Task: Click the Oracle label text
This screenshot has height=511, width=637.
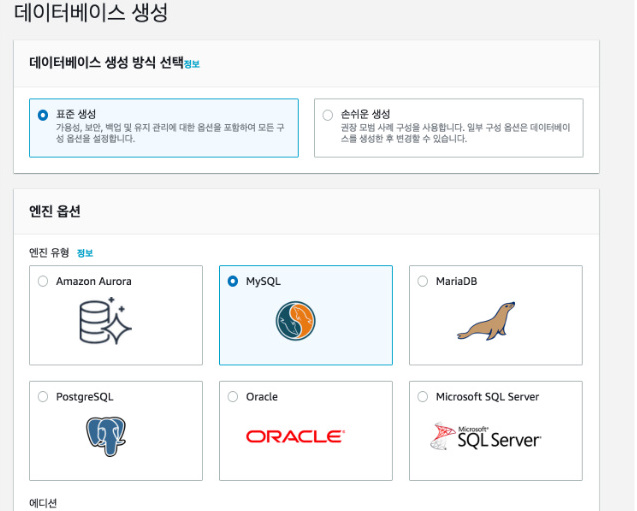Action: [262, 396]
